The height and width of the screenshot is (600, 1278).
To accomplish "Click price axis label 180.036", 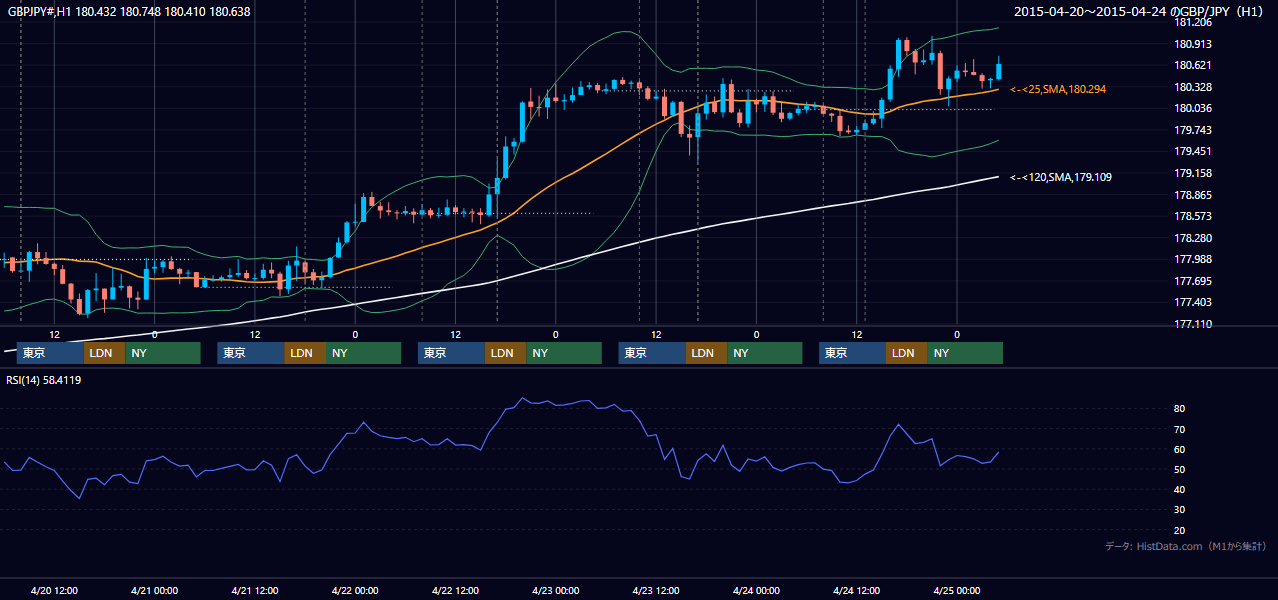I will (1193, 109).
